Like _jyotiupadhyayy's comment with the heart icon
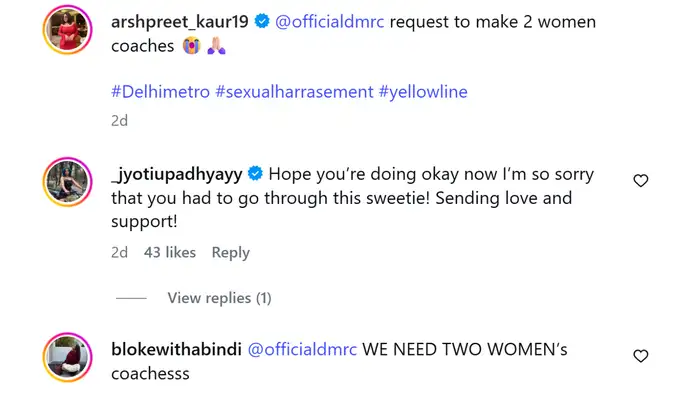700x394 pixels. (x=641, y=181)
